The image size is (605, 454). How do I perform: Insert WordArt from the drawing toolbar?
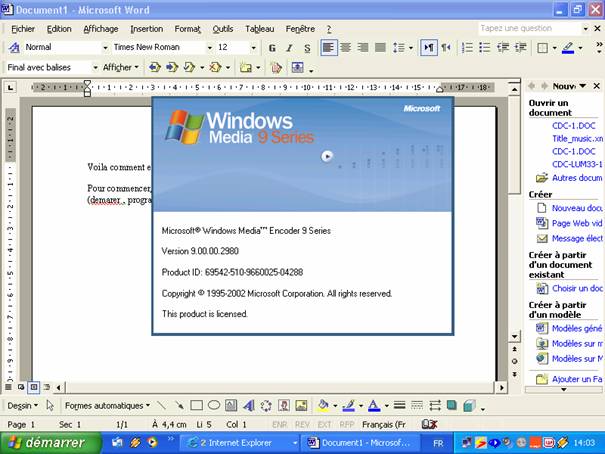click(x=248, y=405)
